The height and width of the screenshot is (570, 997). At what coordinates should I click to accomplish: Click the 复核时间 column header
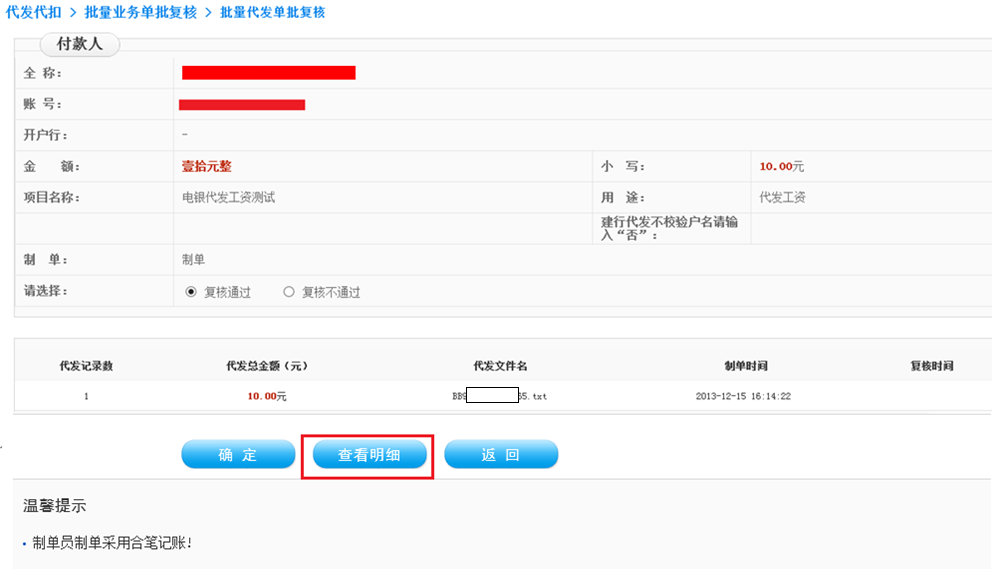[x=931, y=366]
